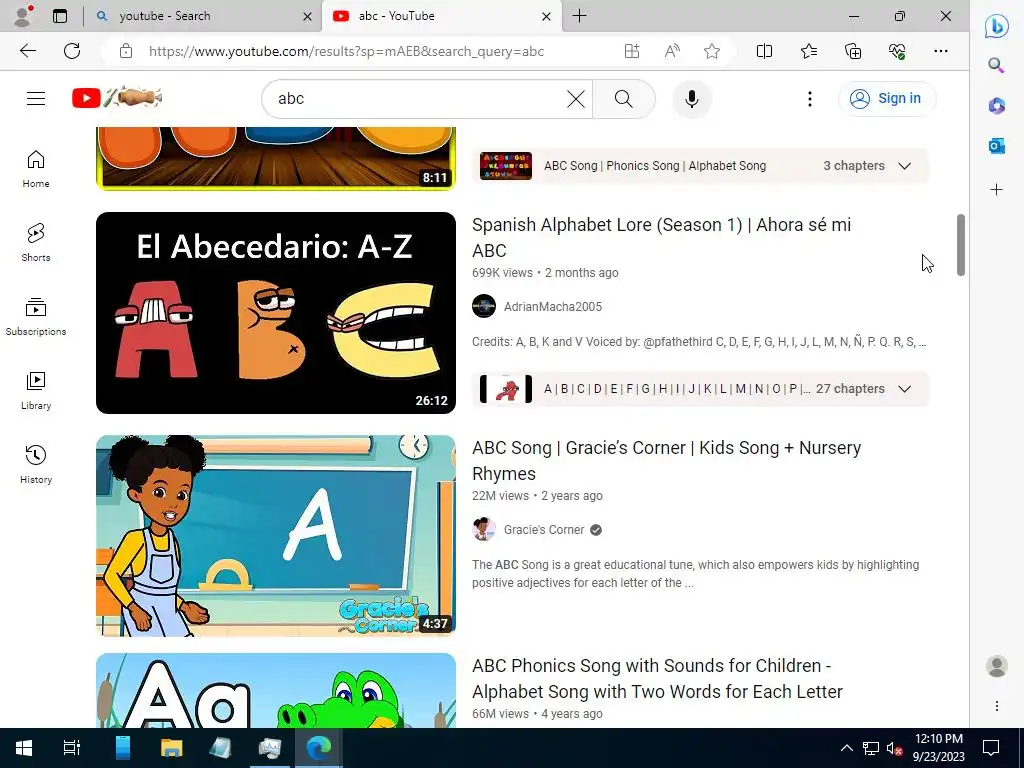The width and height of the screenshot is (1024, 768).
Task: Open YouTube settings three-dot menu
Action: click(x=810, y=99)
